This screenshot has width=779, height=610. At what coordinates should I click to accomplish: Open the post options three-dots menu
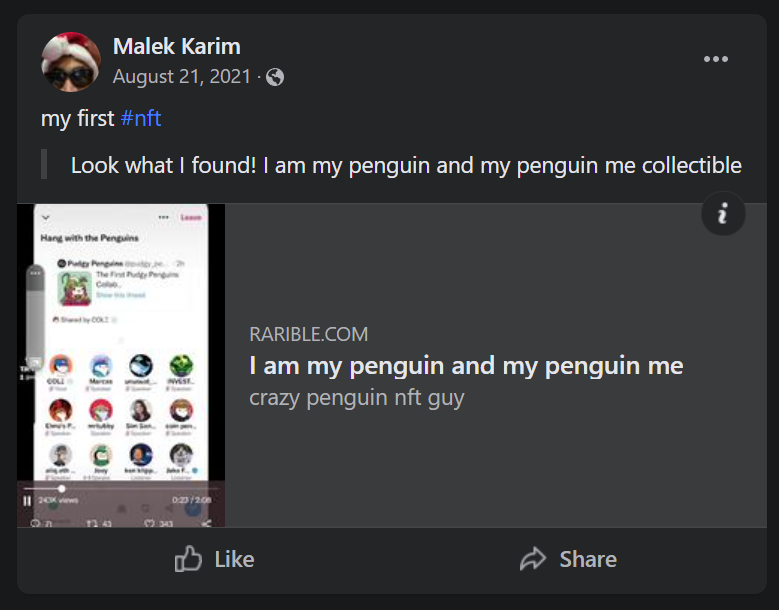point(715,59)
